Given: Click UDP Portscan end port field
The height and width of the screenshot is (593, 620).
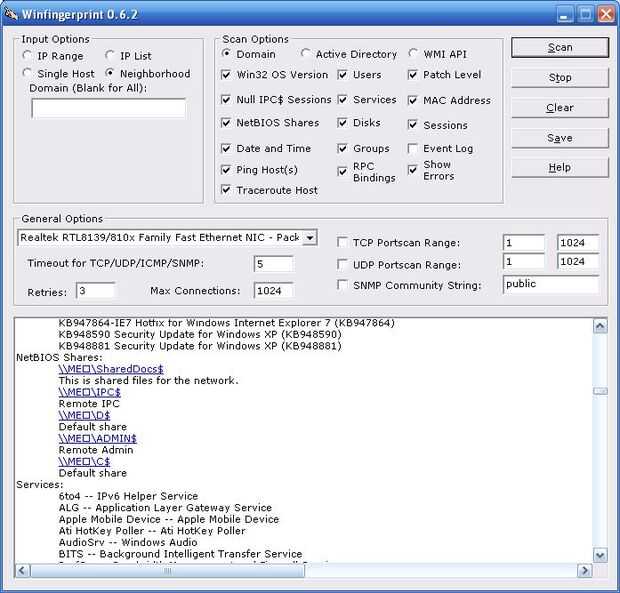Looking at the screenshot, I should coord(578,261).
